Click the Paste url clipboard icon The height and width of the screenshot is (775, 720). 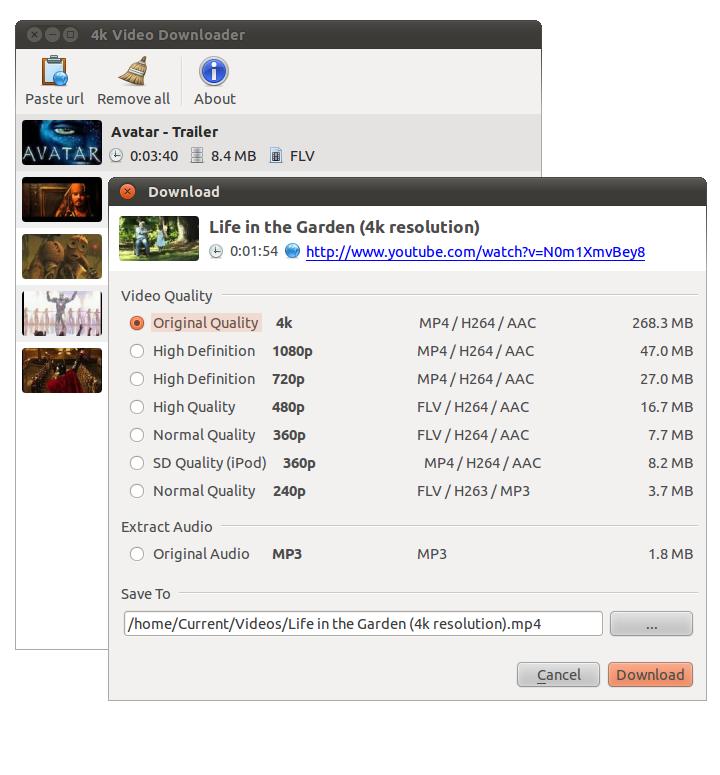(x=54, y=71)
